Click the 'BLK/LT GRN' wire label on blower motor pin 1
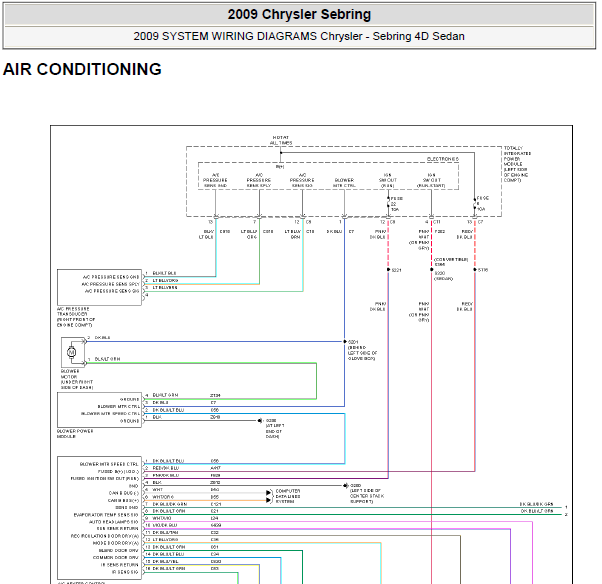 [107, 359]
